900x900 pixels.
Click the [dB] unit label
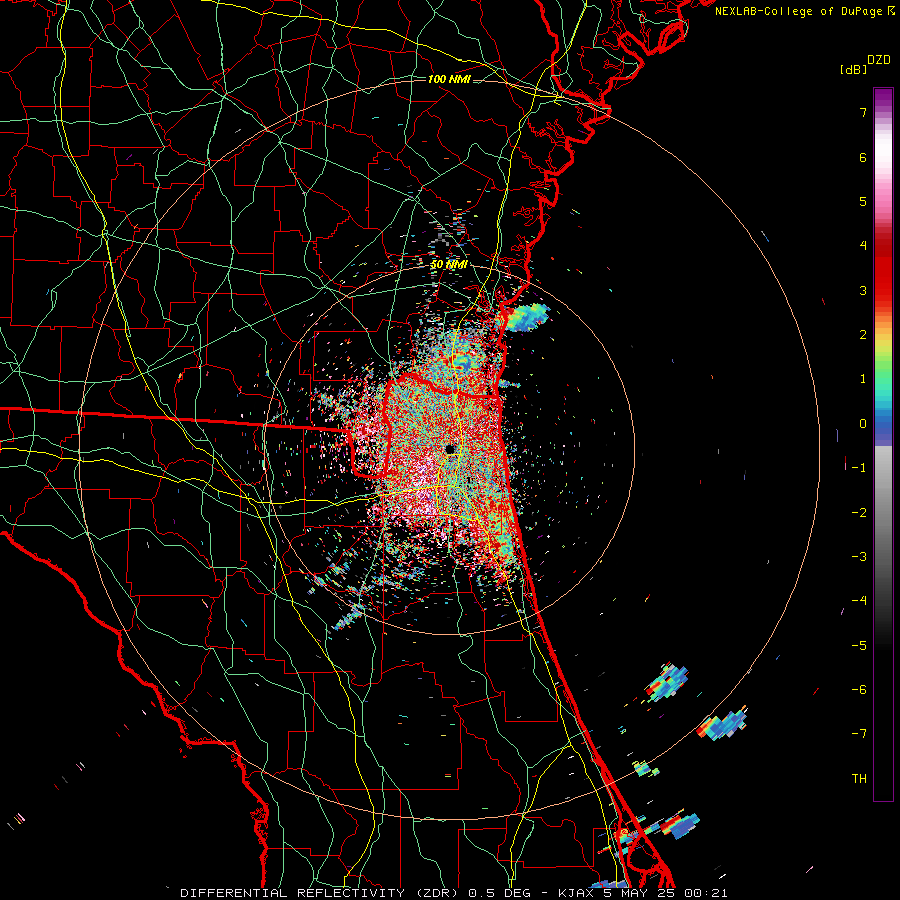[x=853, y=69]
